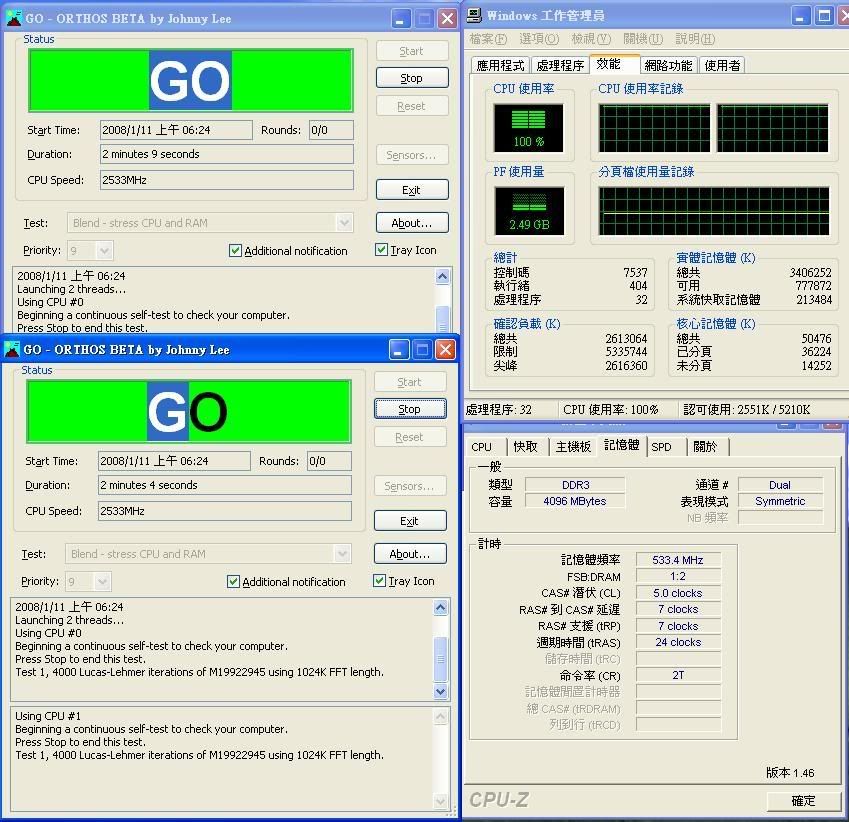Click the ORTHOS app icon in the top window title bar
The width and height of the screenshot is (849, 822).
tap(14, 18)
